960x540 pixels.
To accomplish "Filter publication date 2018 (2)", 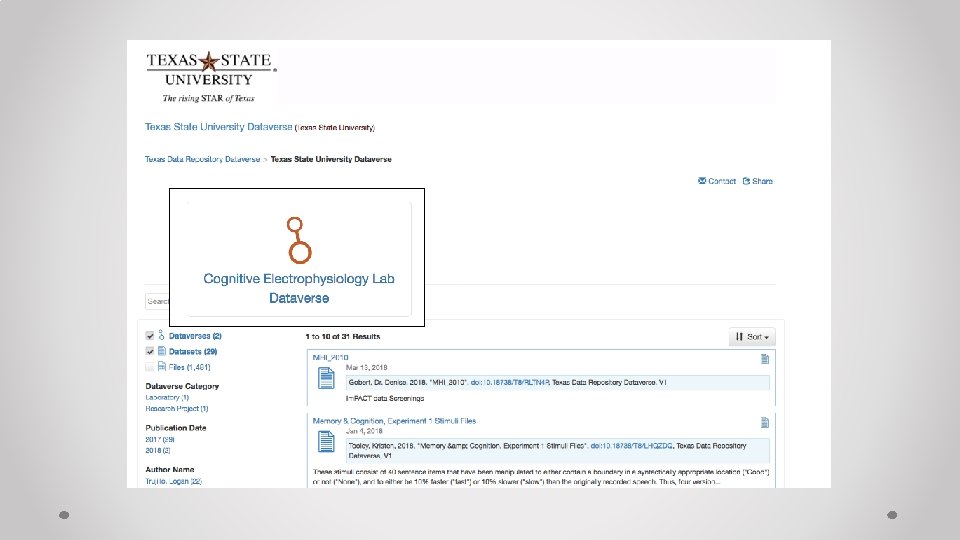I will pos(157,451).
